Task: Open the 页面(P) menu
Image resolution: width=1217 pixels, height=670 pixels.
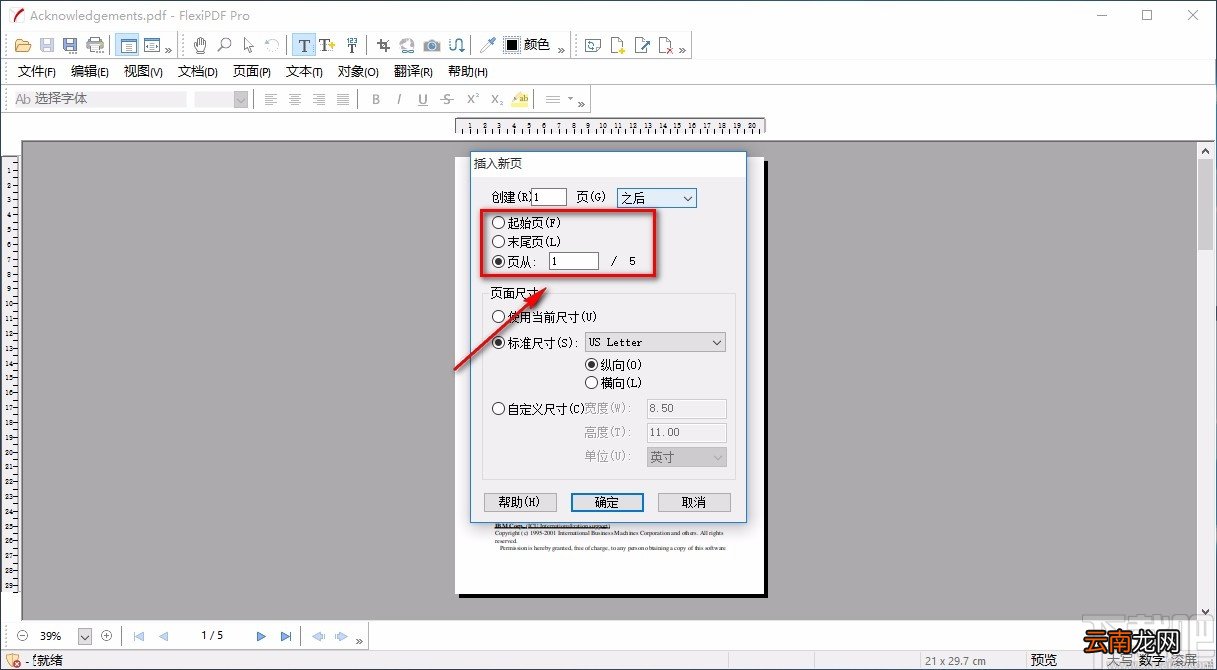Action: click(252, 72)
